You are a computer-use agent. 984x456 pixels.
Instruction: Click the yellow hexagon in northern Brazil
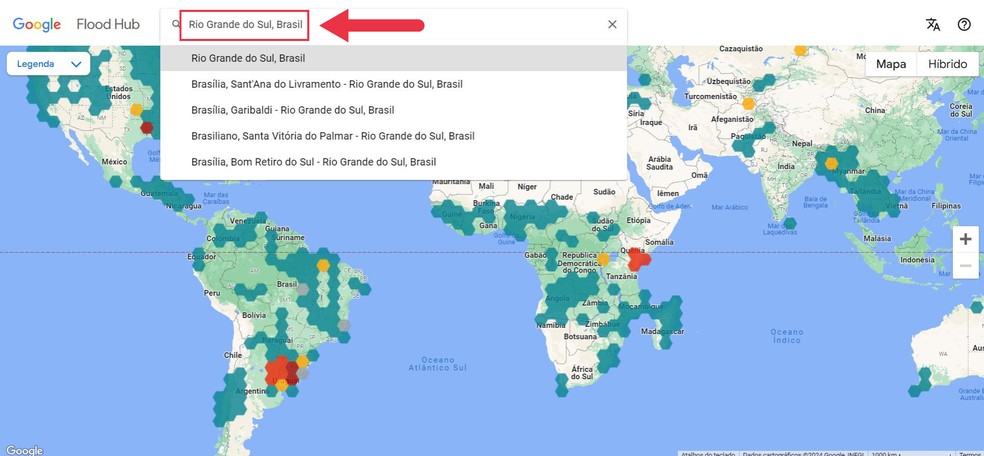[x=323, y=265]
